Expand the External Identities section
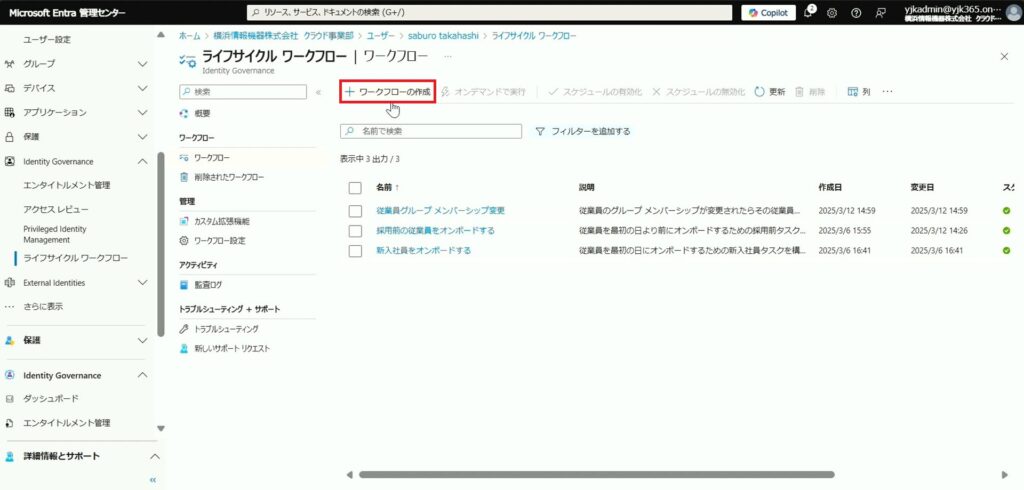Image resolution: width=1024 pixels, height=490 pixels. (142, 283)
